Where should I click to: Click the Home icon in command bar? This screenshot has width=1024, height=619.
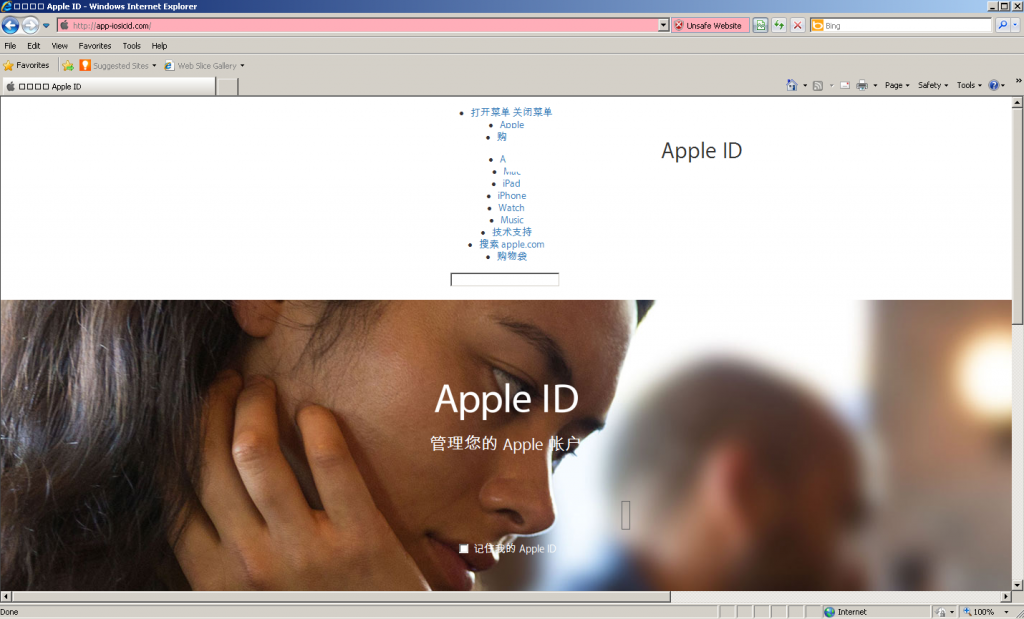(792, 85)
